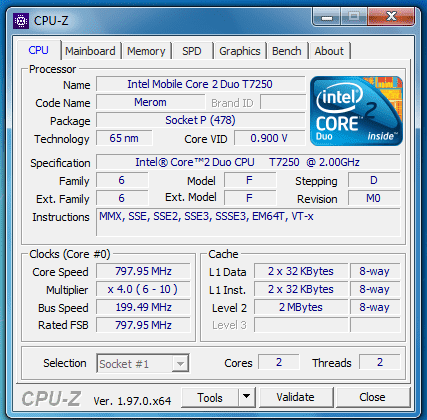Click the processor Name field value
The height and width of the screenshot is (420, 427).
(200, 84)
